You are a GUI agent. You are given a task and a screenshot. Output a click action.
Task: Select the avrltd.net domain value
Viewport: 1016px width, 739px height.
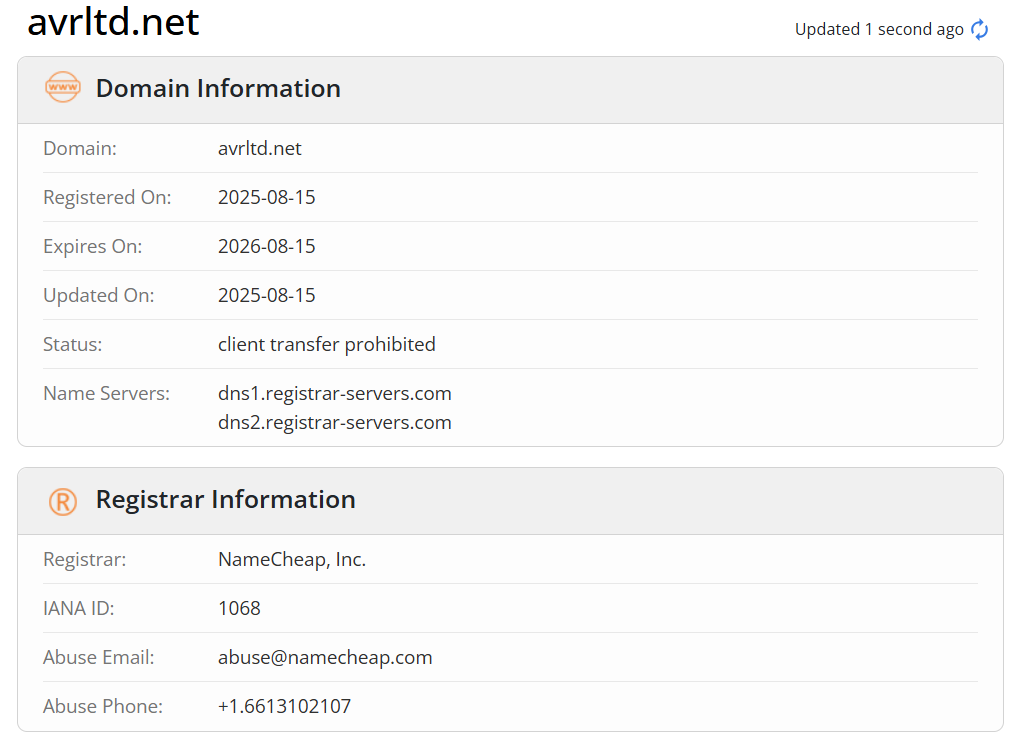click(259, 148)
